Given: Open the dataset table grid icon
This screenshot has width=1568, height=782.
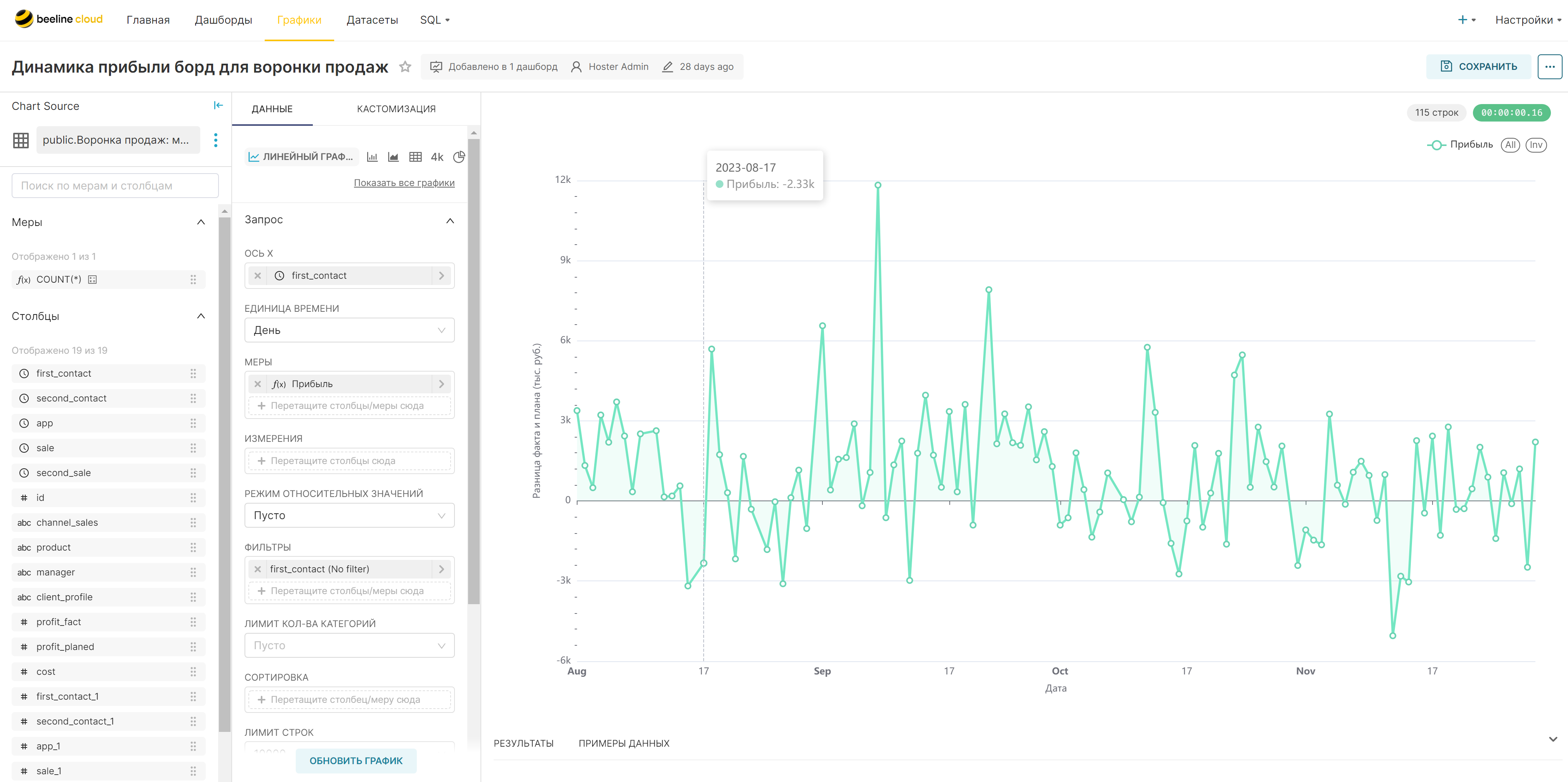Looking at the screenshot, I should pos(21,140).
